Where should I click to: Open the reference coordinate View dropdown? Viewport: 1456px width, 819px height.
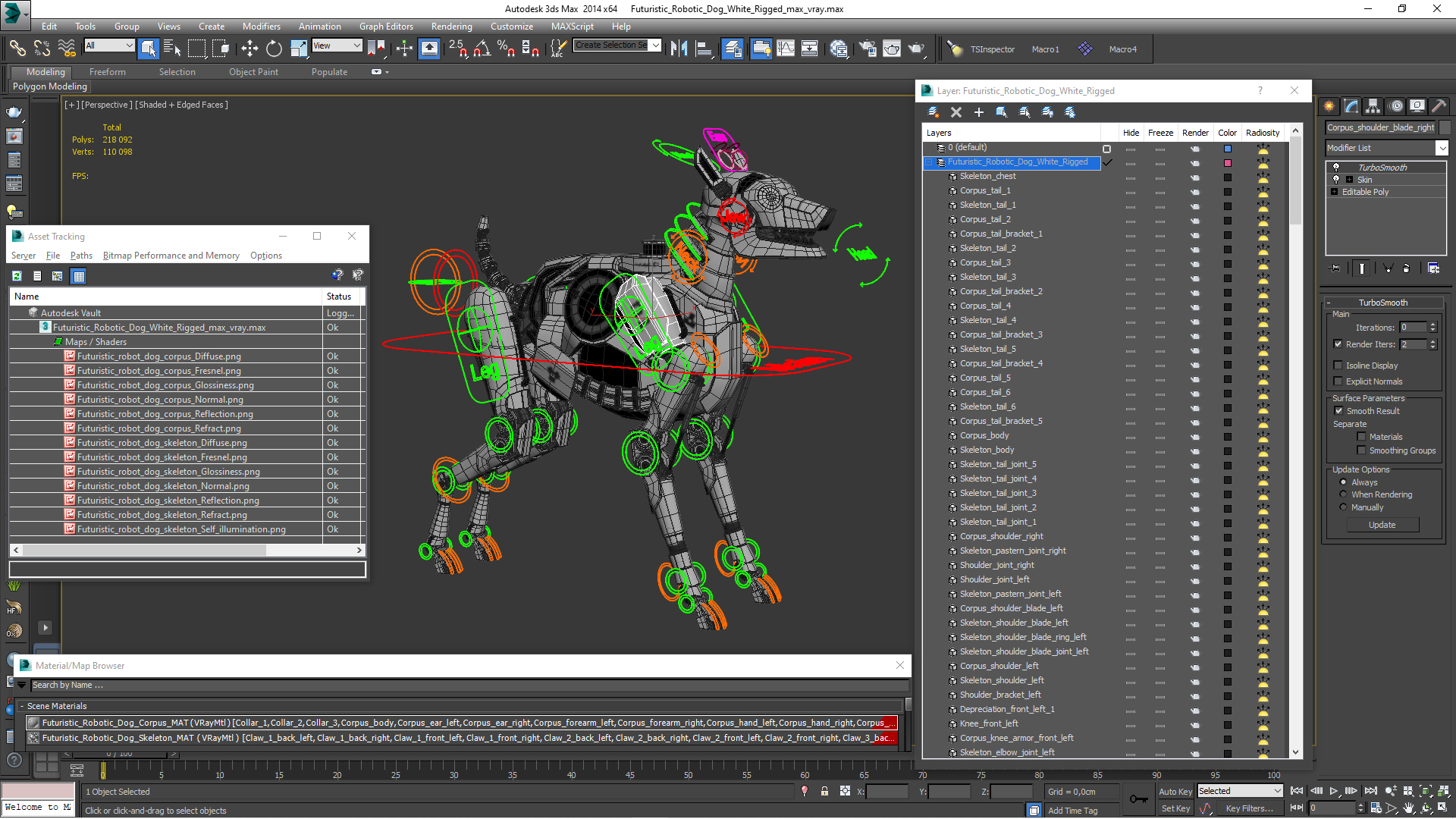(337, 45)
